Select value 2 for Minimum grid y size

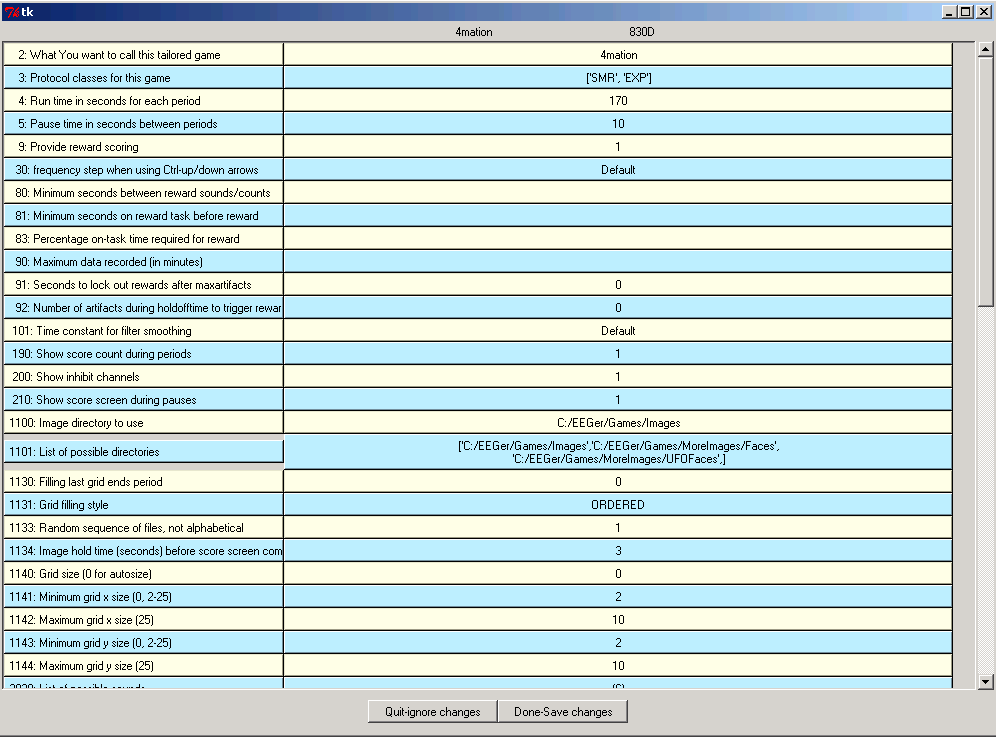tap(618, 642)
